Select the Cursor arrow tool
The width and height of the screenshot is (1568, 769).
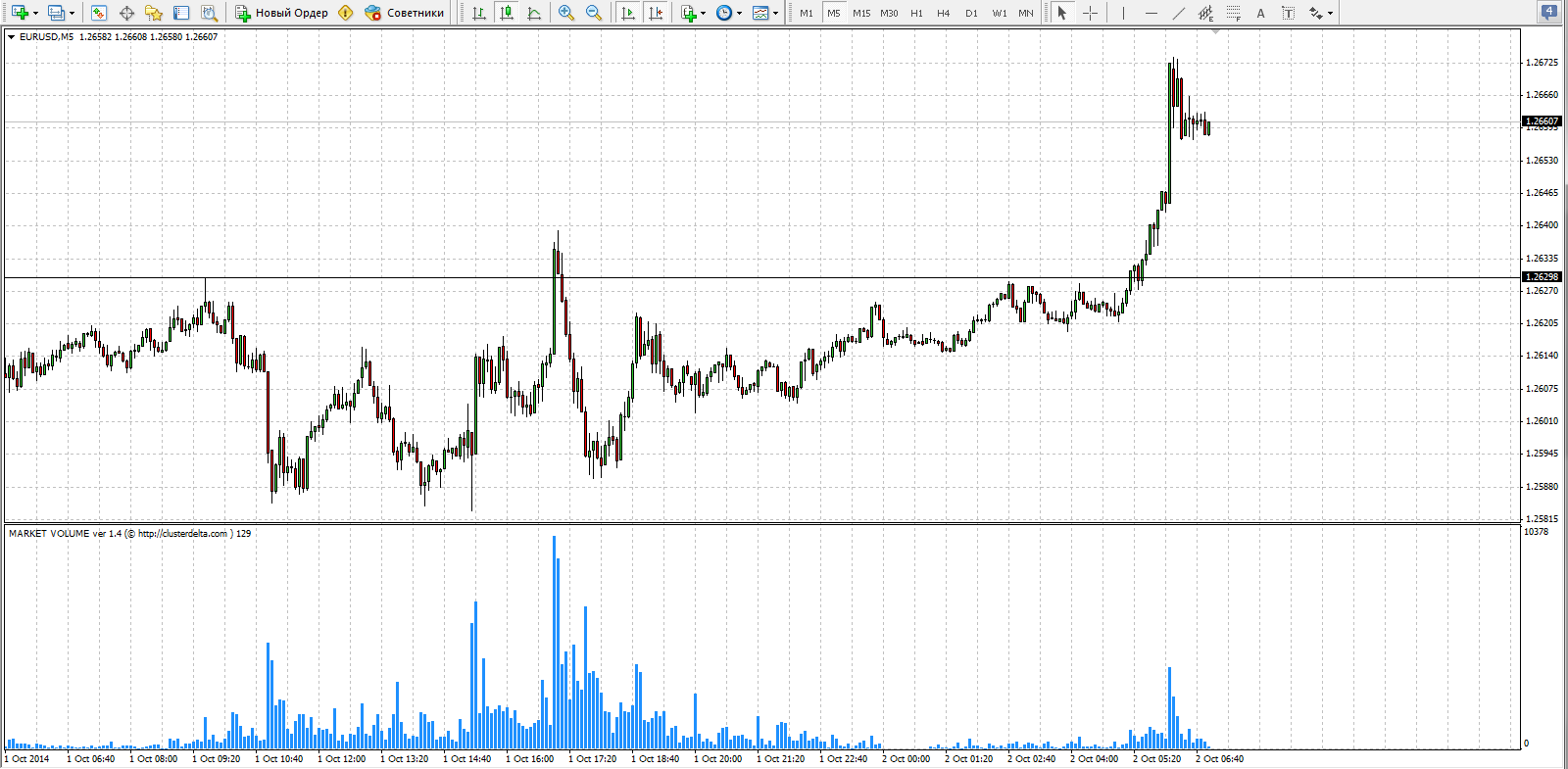tap(1062, 13)
